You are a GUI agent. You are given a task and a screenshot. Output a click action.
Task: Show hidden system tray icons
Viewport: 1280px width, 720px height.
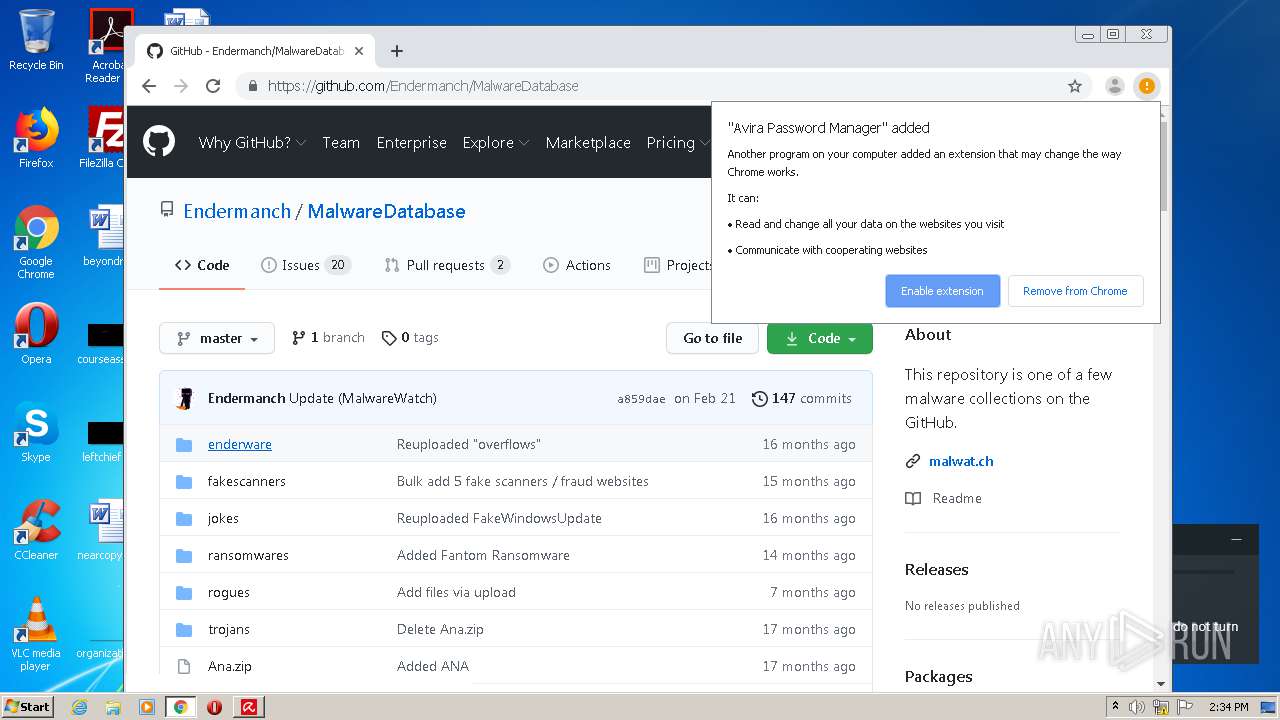pos(1115,707)
